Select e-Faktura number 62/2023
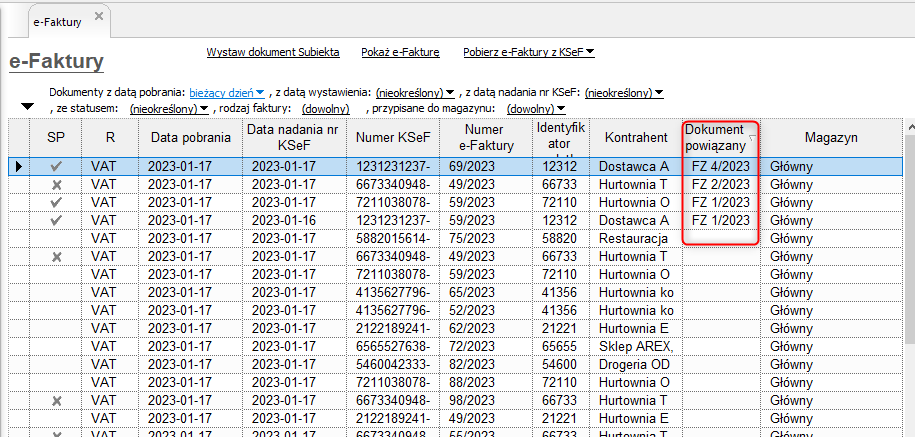 click(488, 329)
